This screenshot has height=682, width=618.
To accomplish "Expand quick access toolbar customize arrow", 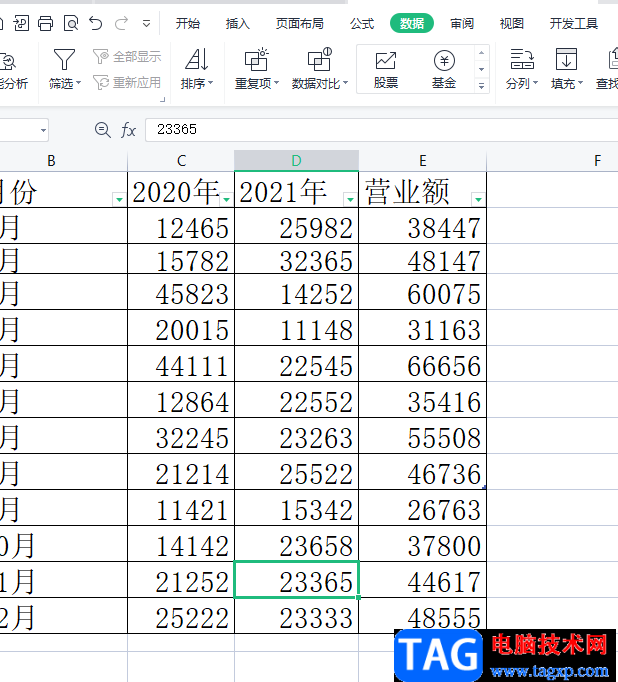I will [147, 23].
